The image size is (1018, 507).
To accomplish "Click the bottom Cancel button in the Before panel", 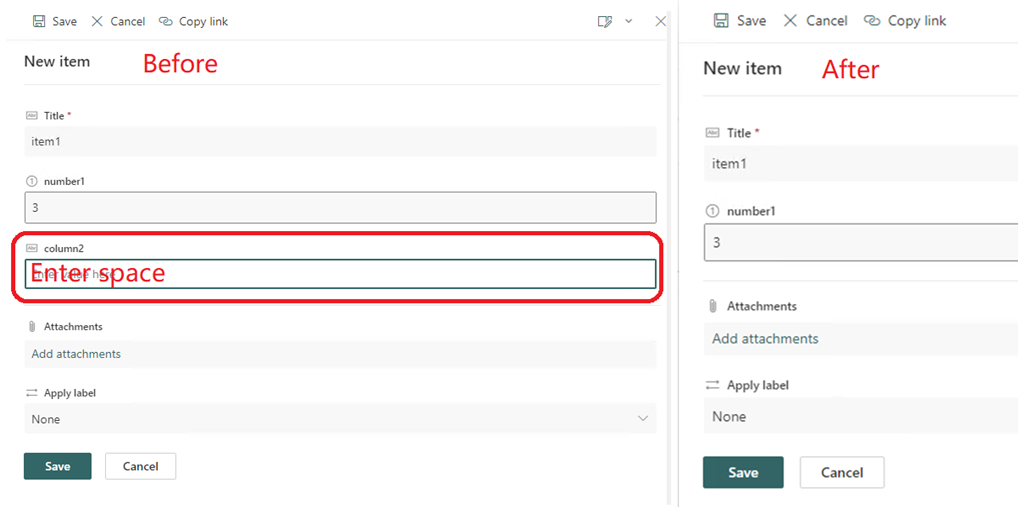I will click(140, 466).
